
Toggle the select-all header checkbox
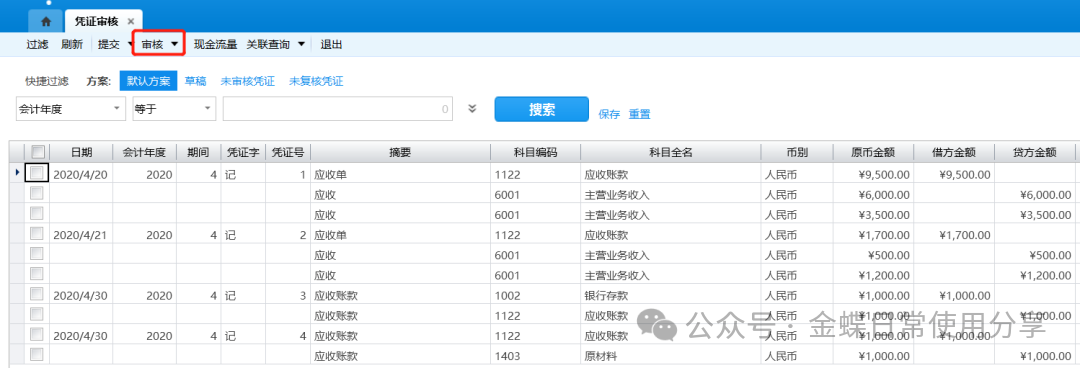[38, 152]
